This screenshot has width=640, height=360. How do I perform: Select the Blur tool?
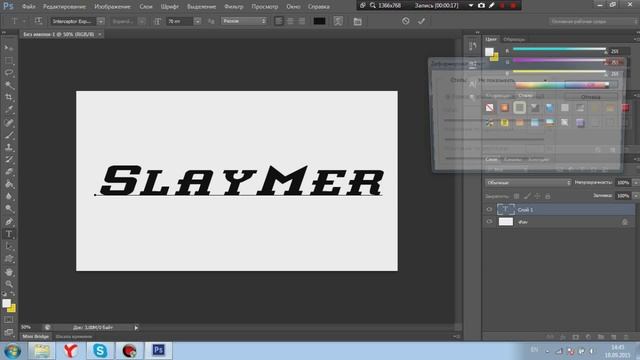tap(9, 196)
